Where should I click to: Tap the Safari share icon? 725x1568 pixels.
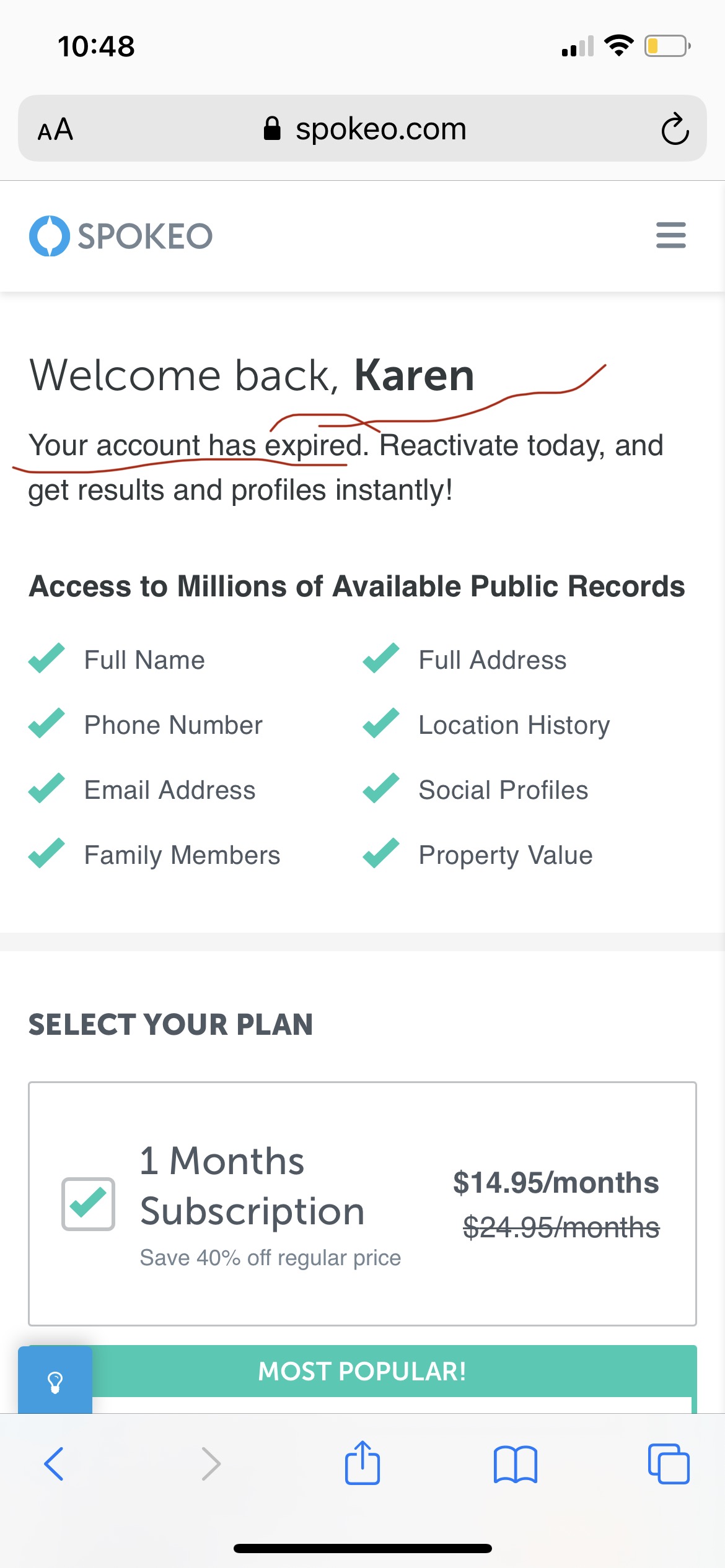pyautogui.click(x=362, y=1464)
